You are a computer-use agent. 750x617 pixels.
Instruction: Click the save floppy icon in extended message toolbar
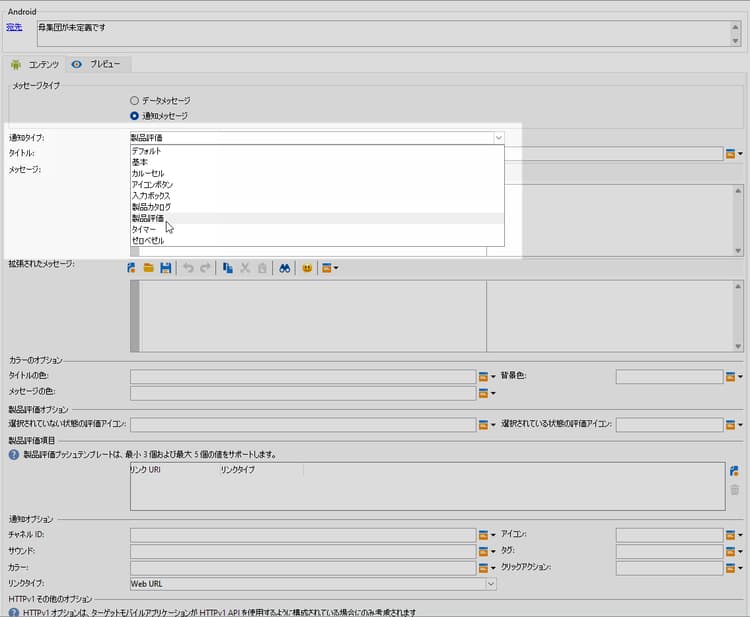pos(165,268)
